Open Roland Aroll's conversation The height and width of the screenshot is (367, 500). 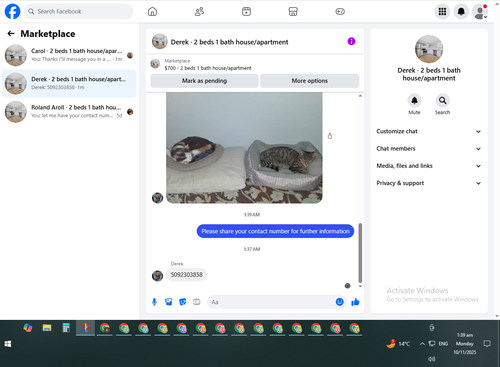click(x=69, y=112)
